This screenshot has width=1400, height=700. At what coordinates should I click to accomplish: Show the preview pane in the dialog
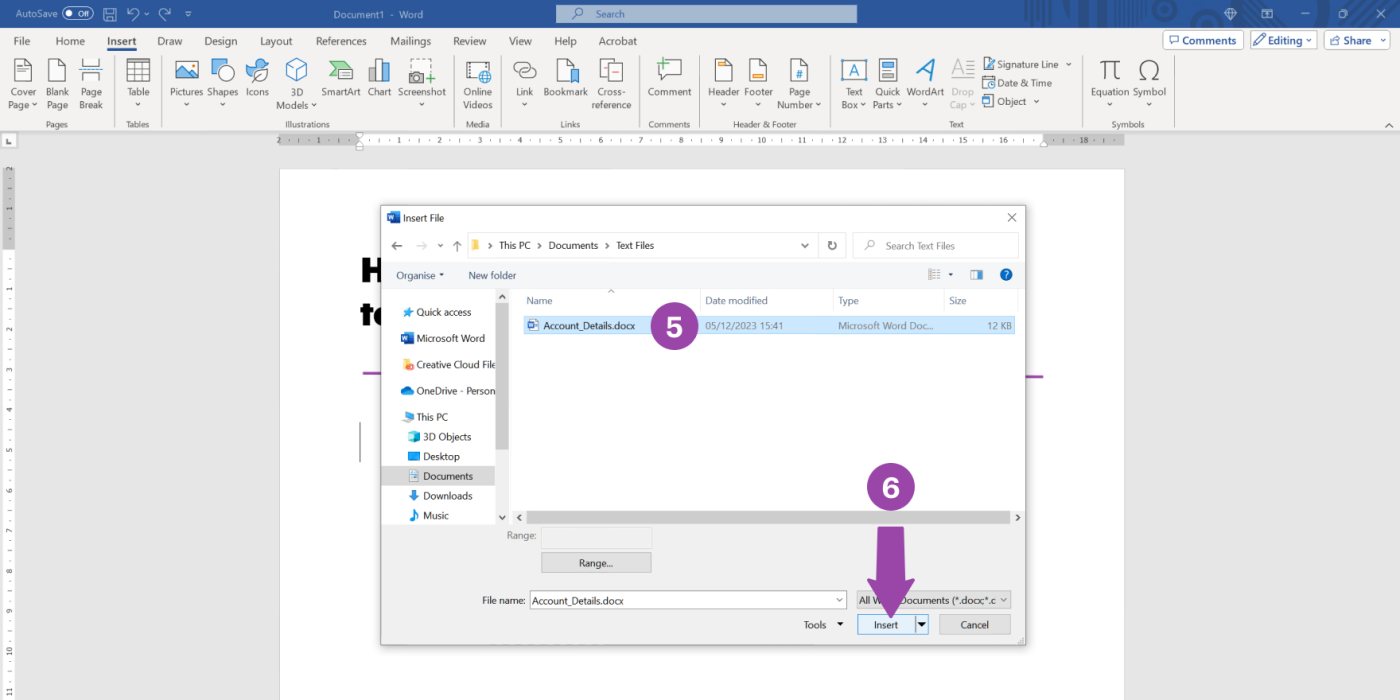point(976,274)
